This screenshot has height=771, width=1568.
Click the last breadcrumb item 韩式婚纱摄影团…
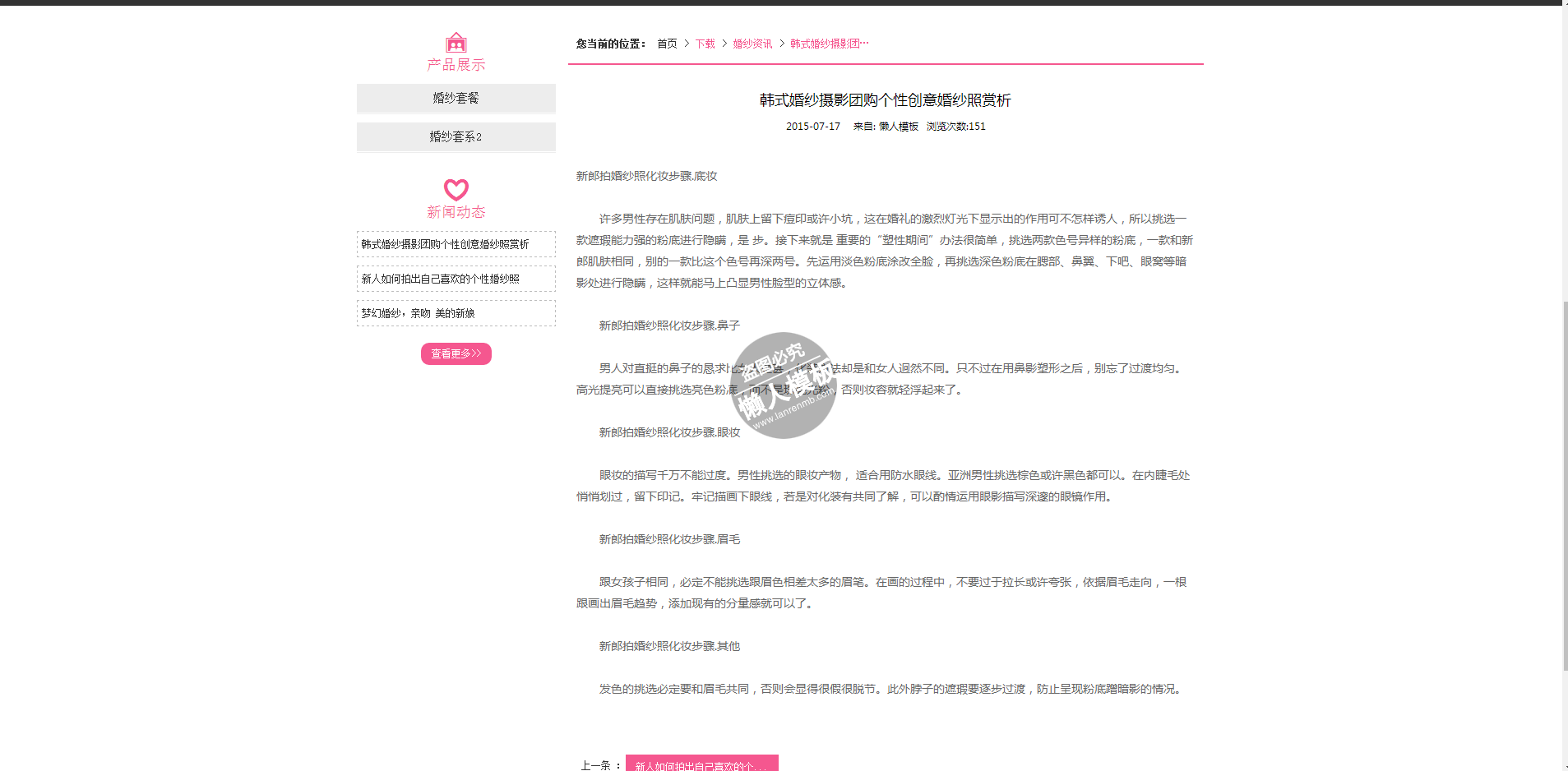(x=829, y=44)
